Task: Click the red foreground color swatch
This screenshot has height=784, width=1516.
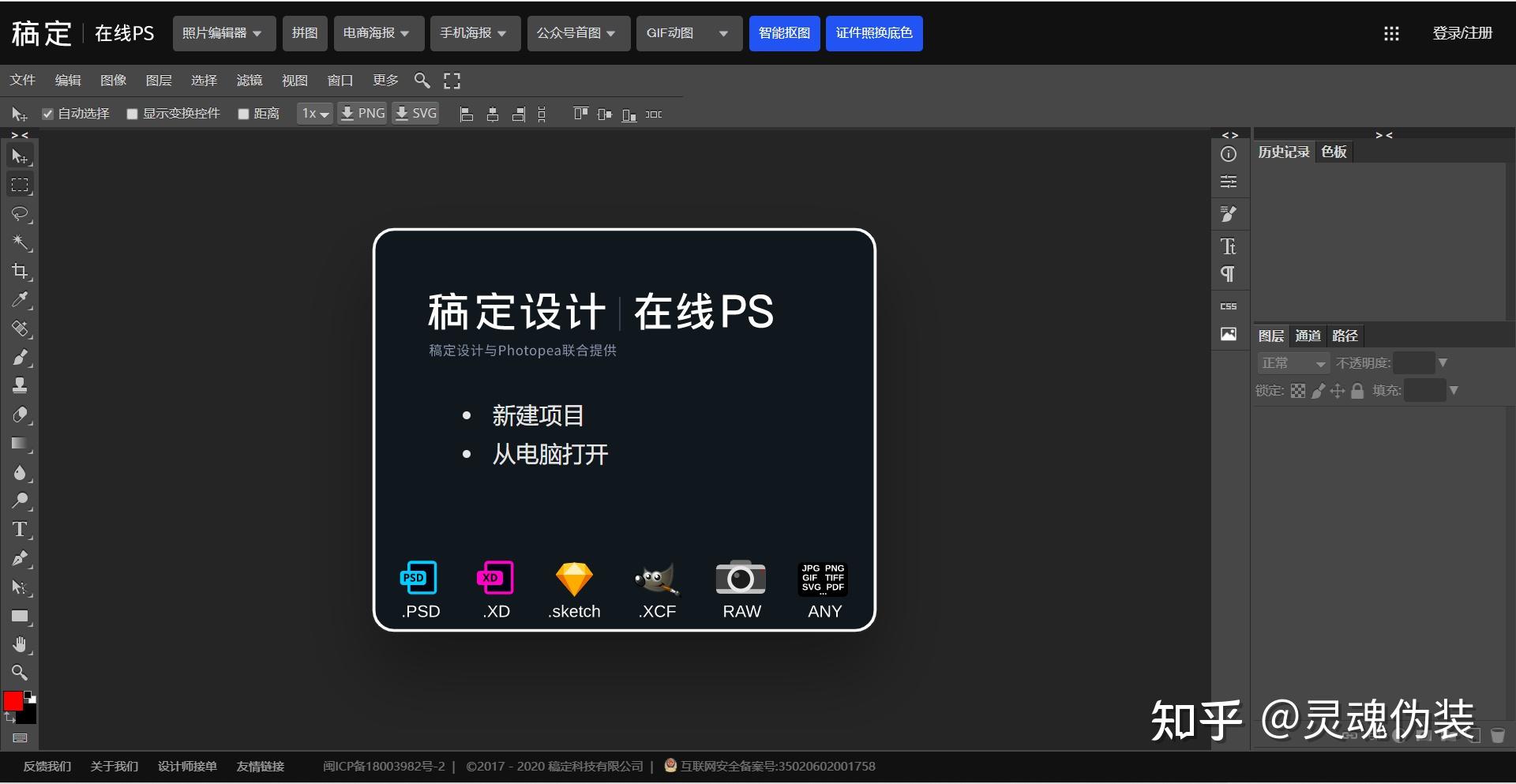Action: [13, 700]
